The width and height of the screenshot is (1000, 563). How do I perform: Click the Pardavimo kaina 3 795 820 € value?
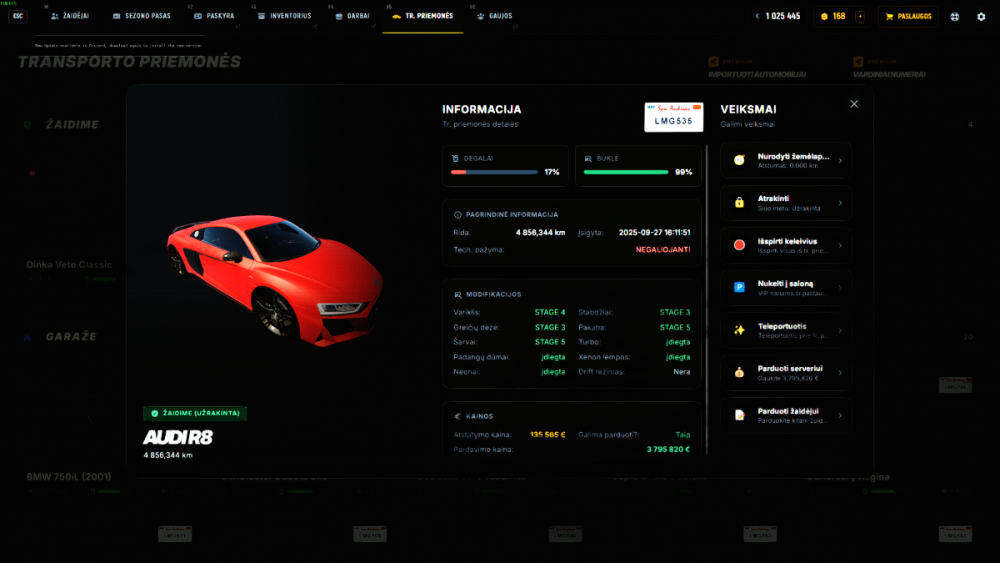(x=668, y=450)
